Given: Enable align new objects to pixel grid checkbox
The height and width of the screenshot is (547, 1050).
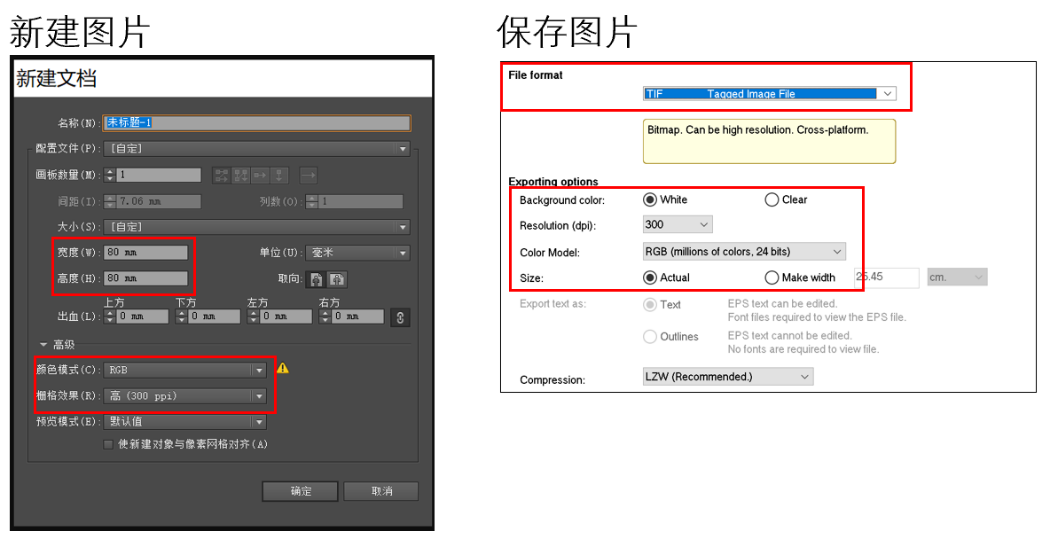Looking at the screenshot, I should click(x=108, y=444).
